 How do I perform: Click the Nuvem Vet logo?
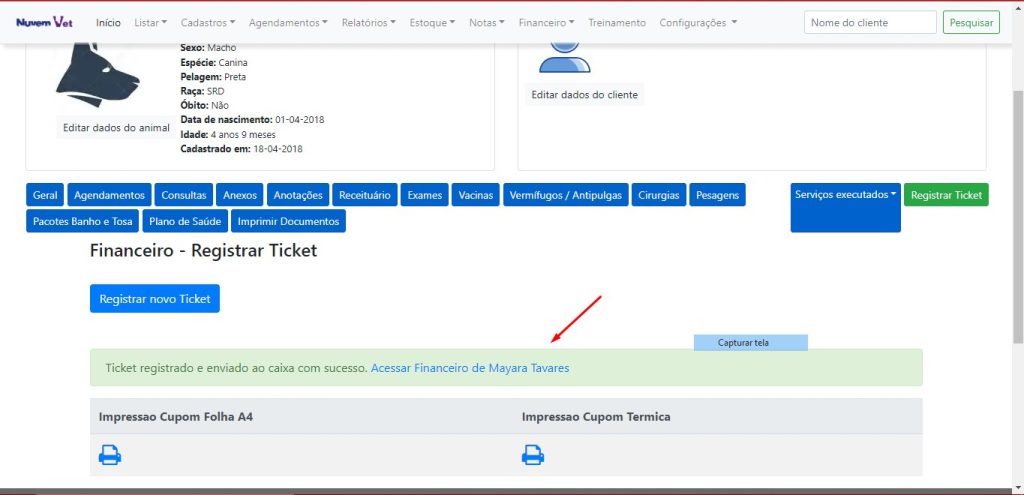coord(44,22)
